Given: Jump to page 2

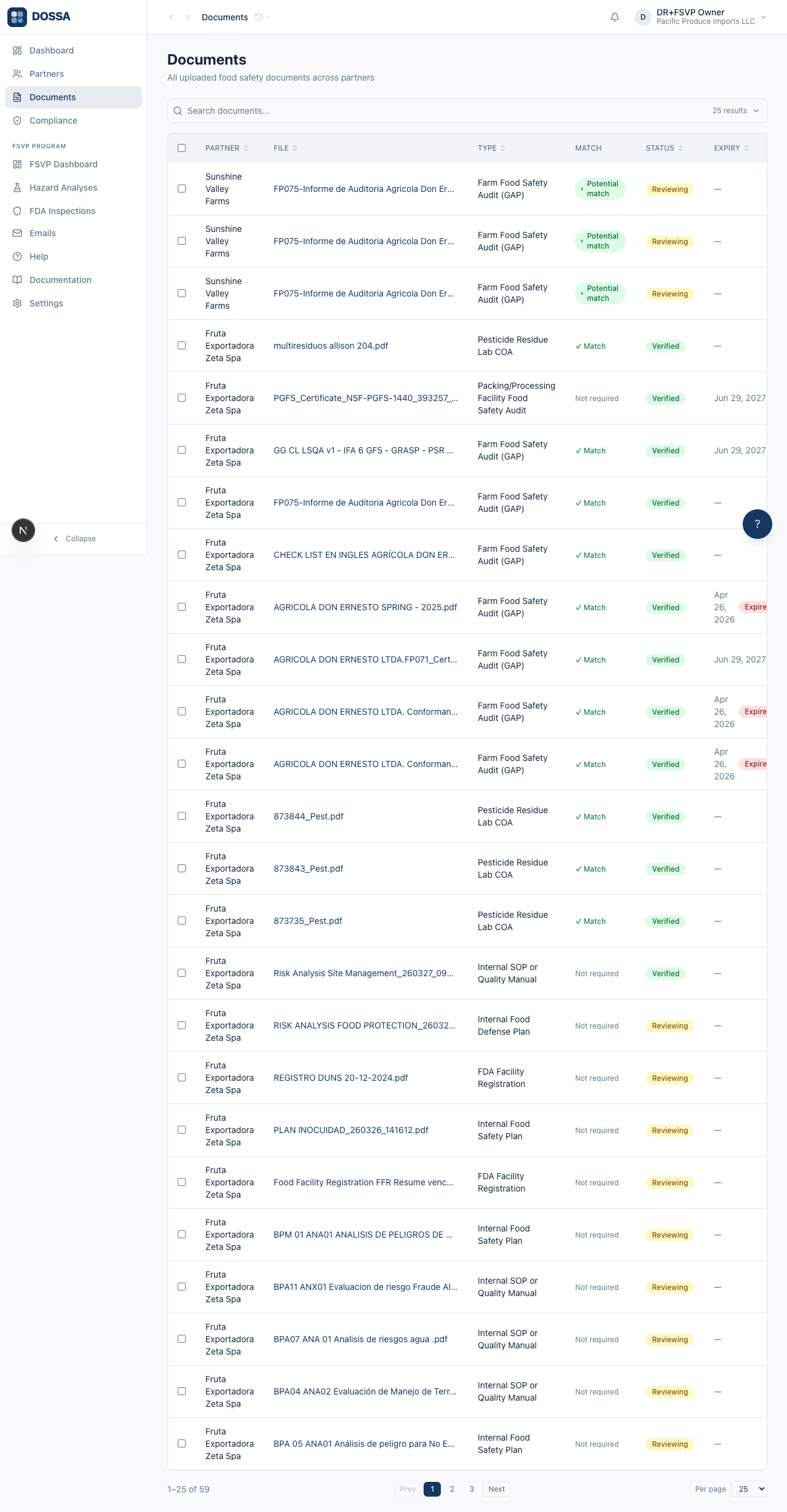Looking at the screenshot, I should [x=452, y=1489].
